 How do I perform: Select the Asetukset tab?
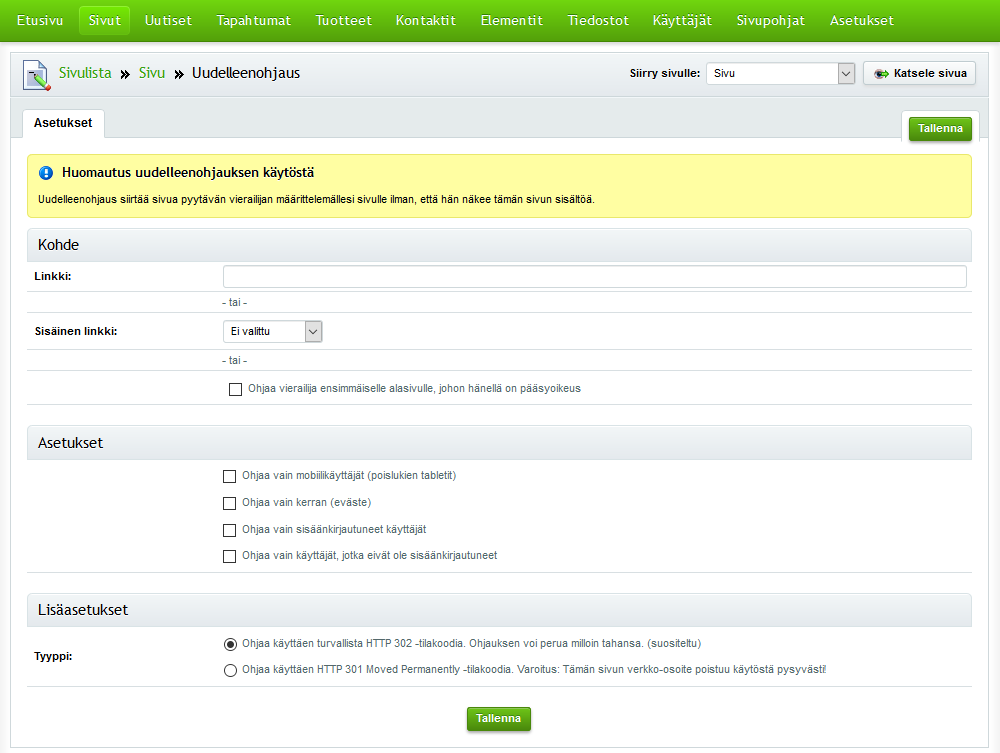pos(63,123)
